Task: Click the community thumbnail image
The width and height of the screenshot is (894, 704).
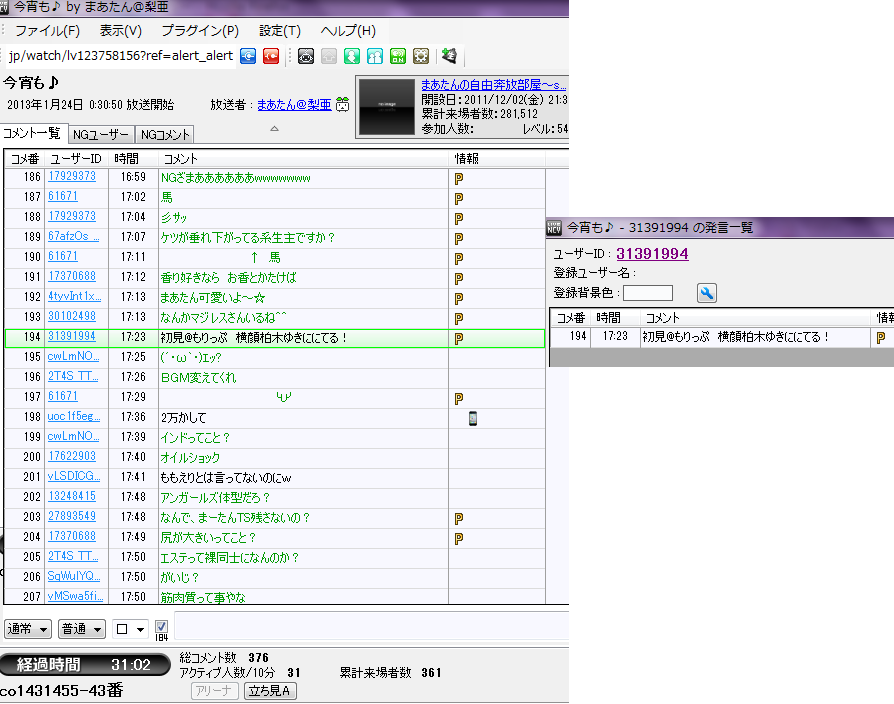Action: (x=387, y=107)
